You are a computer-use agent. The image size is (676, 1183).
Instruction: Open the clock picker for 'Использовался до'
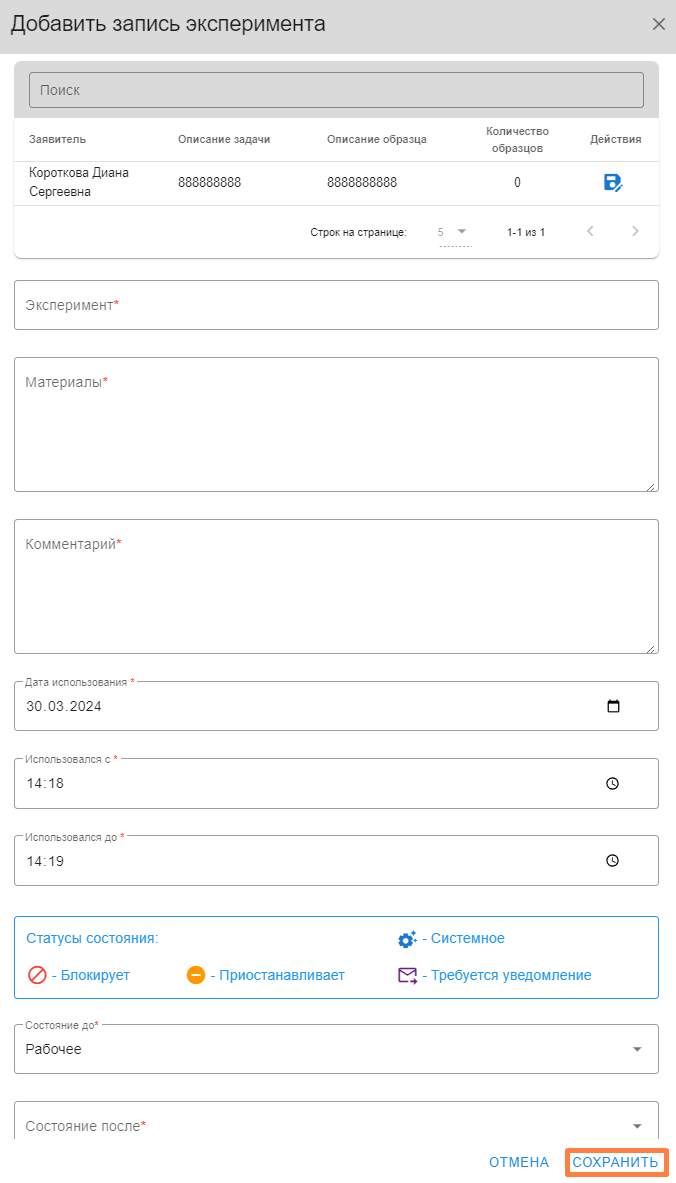613,860
